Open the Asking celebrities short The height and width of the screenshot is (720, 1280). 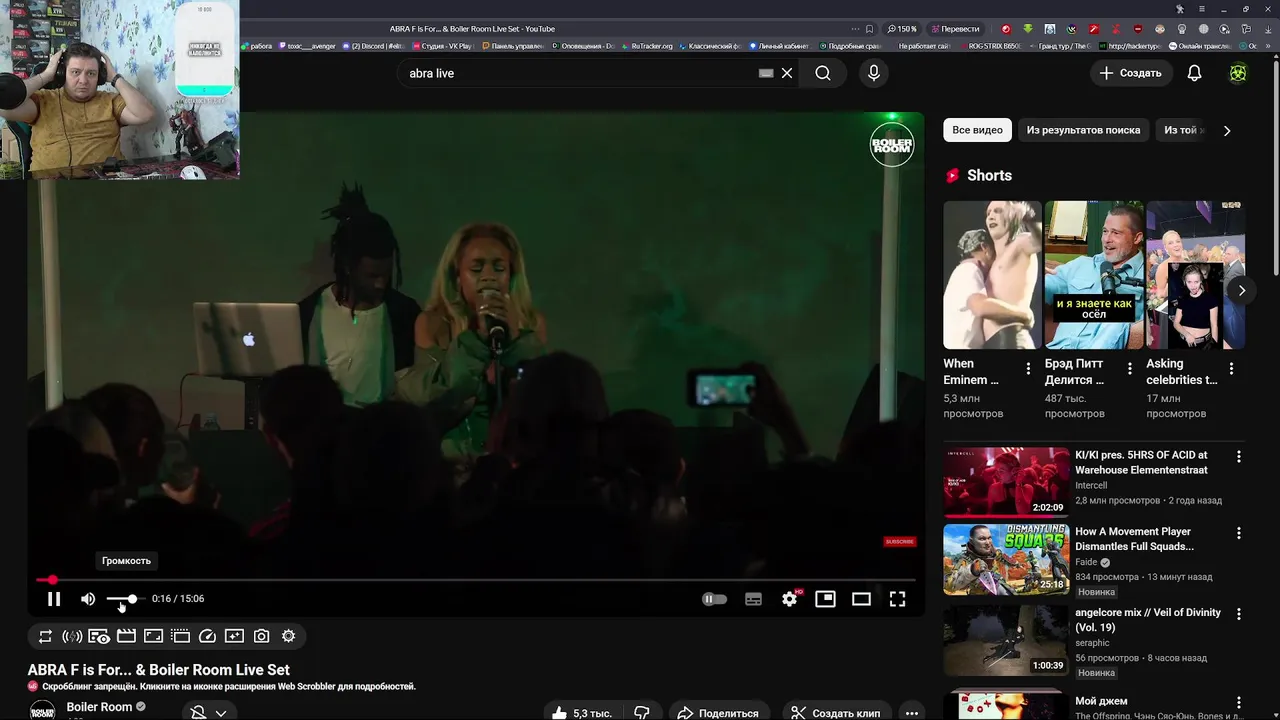coord(1195,275)
